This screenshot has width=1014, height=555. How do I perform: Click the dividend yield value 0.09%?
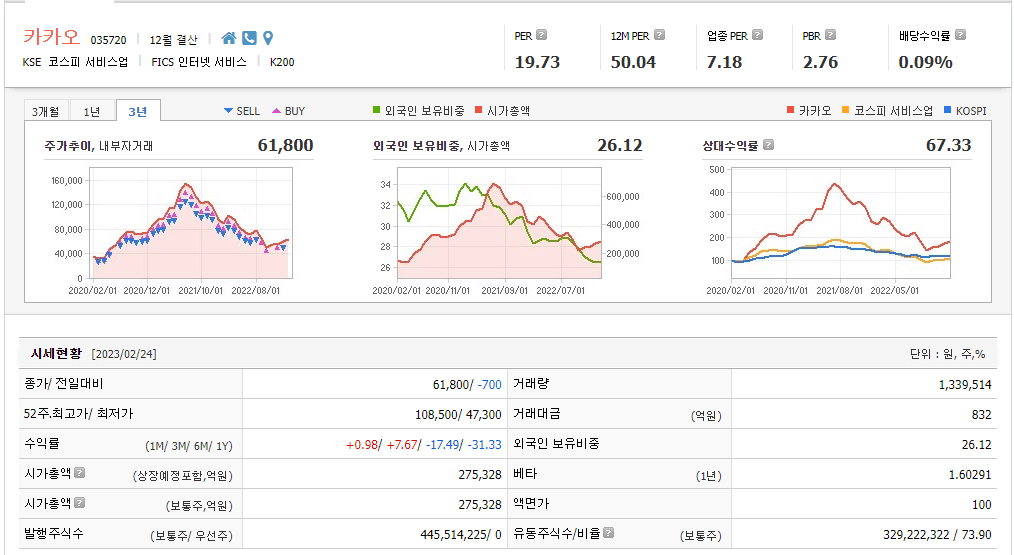tap(925, 62)
